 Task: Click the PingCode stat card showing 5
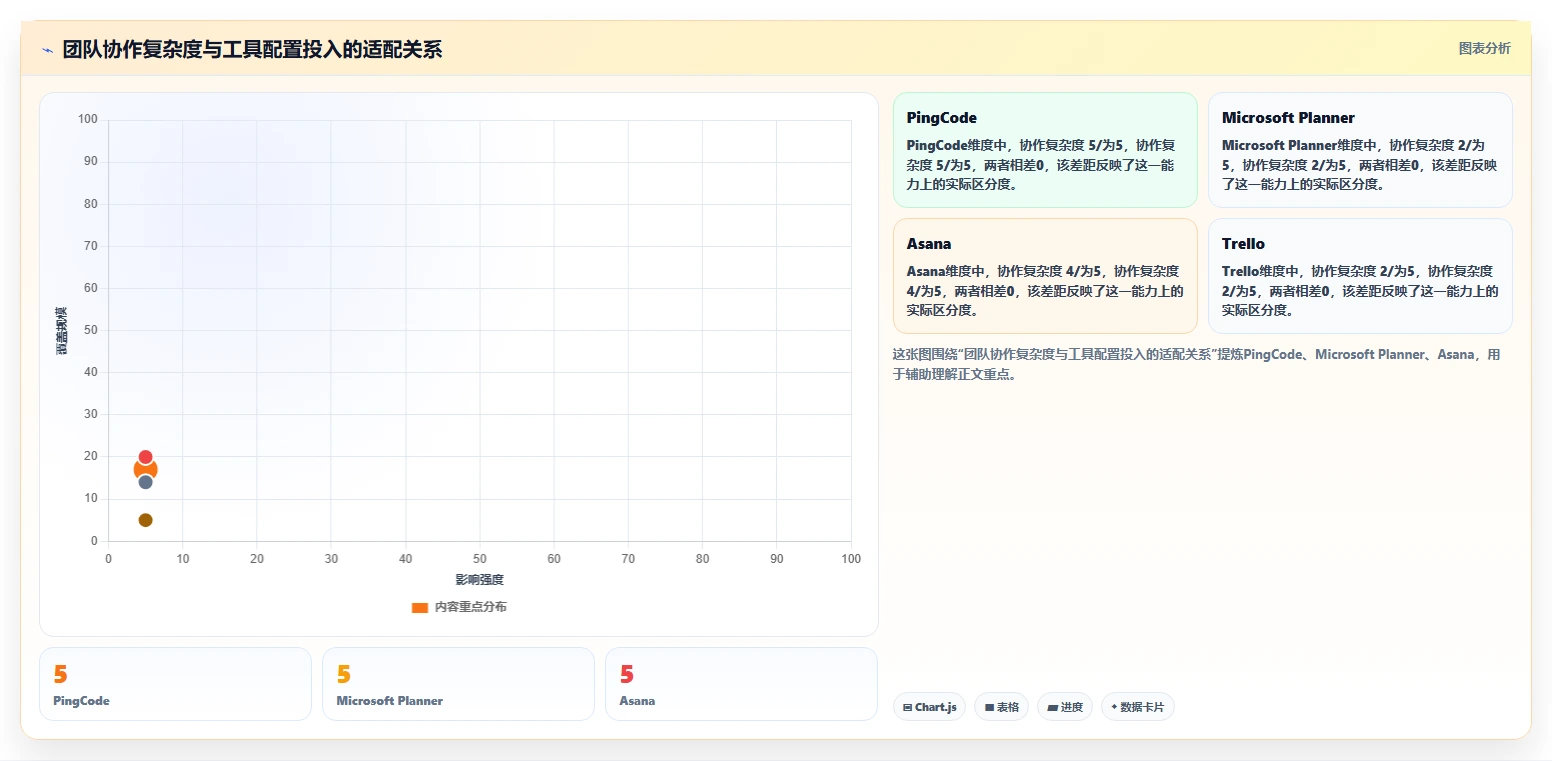coord(175,684)
